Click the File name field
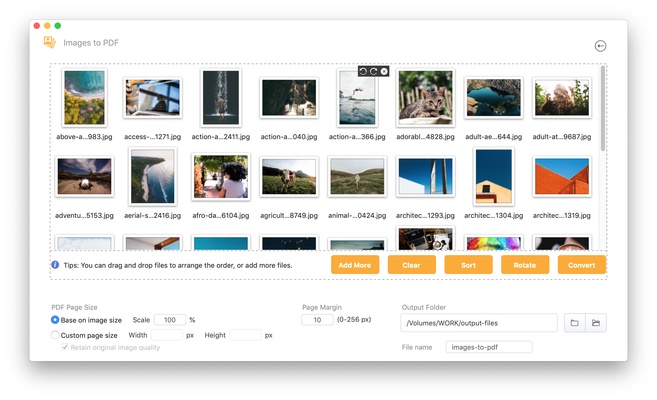 [x=489, y=347]
